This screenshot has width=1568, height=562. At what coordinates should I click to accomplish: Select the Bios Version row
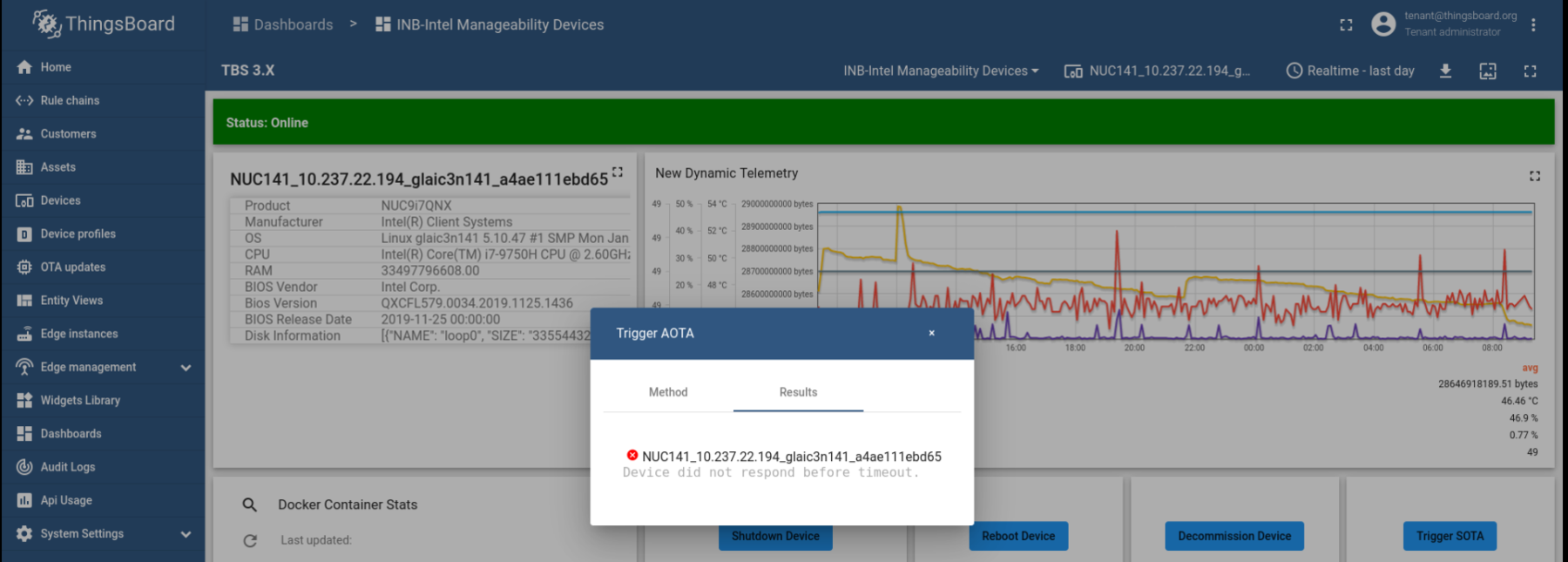[x=430, y=303]
